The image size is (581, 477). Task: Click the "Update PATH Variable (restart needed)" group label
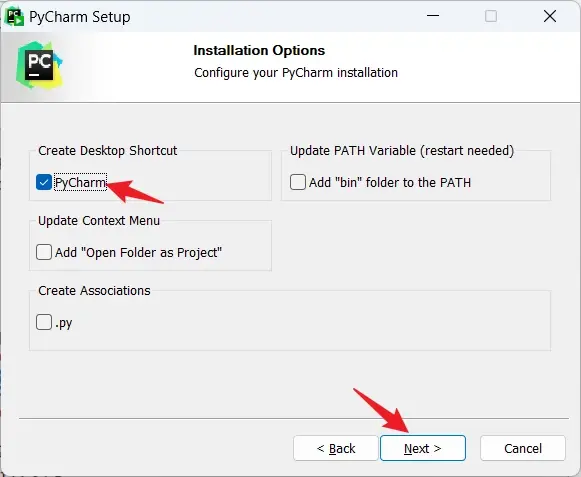[x=402, y=150]
